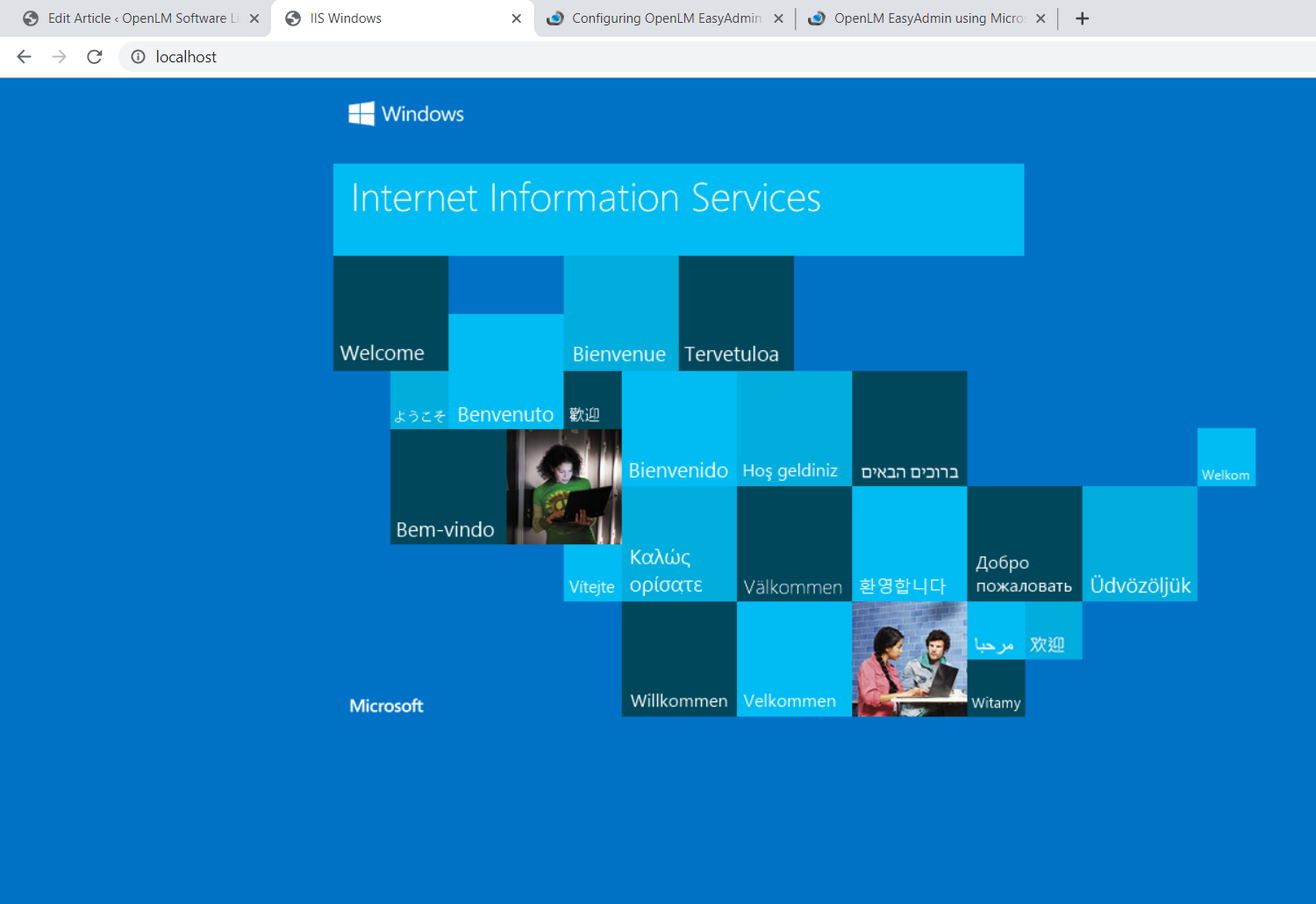Click the Bienvenido tile
The width and height of the screenshot is (1316, 904).
coord(679,429)
